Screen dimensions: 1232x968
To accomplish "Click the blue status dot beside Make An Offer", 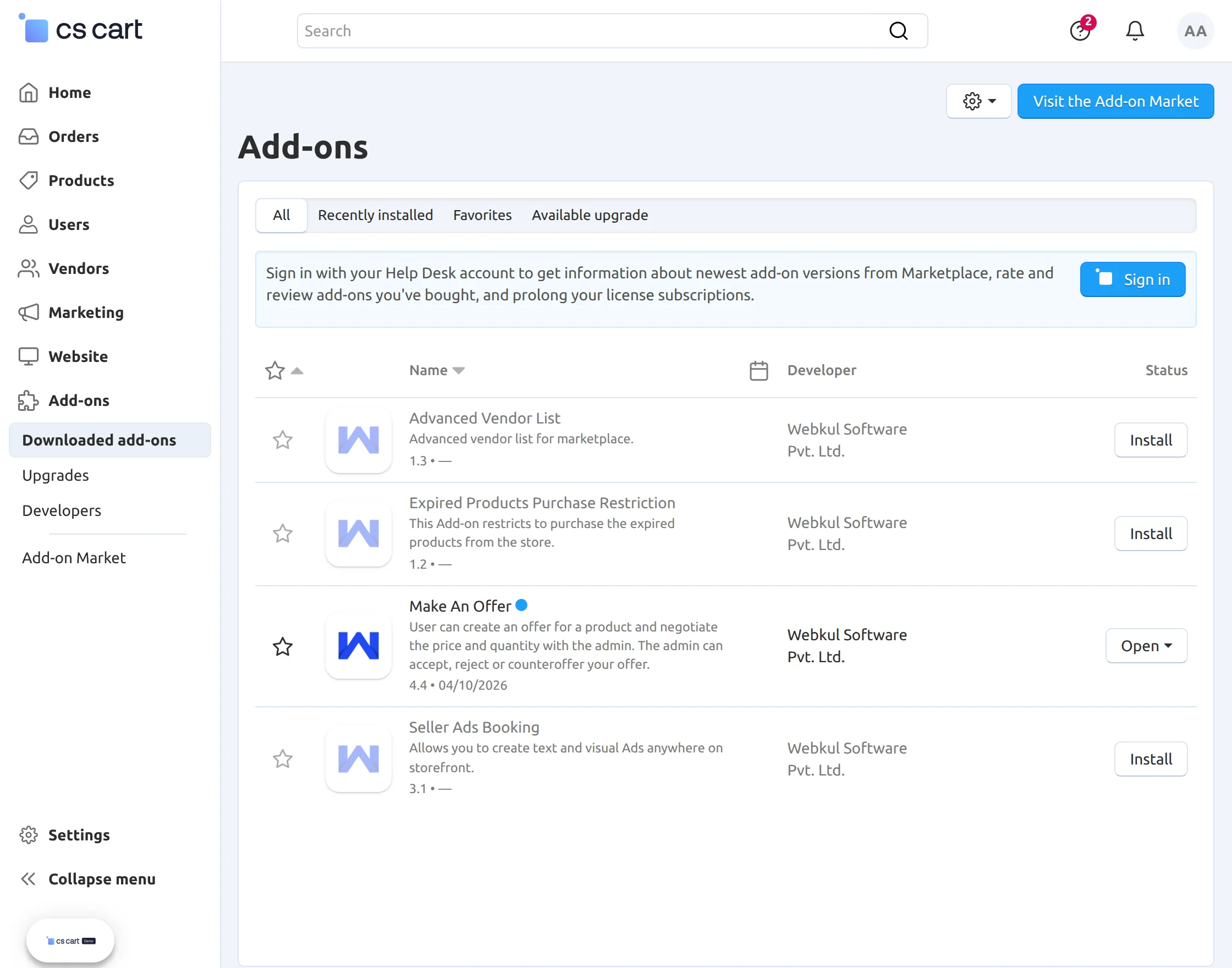I will [x=521, y=606].
